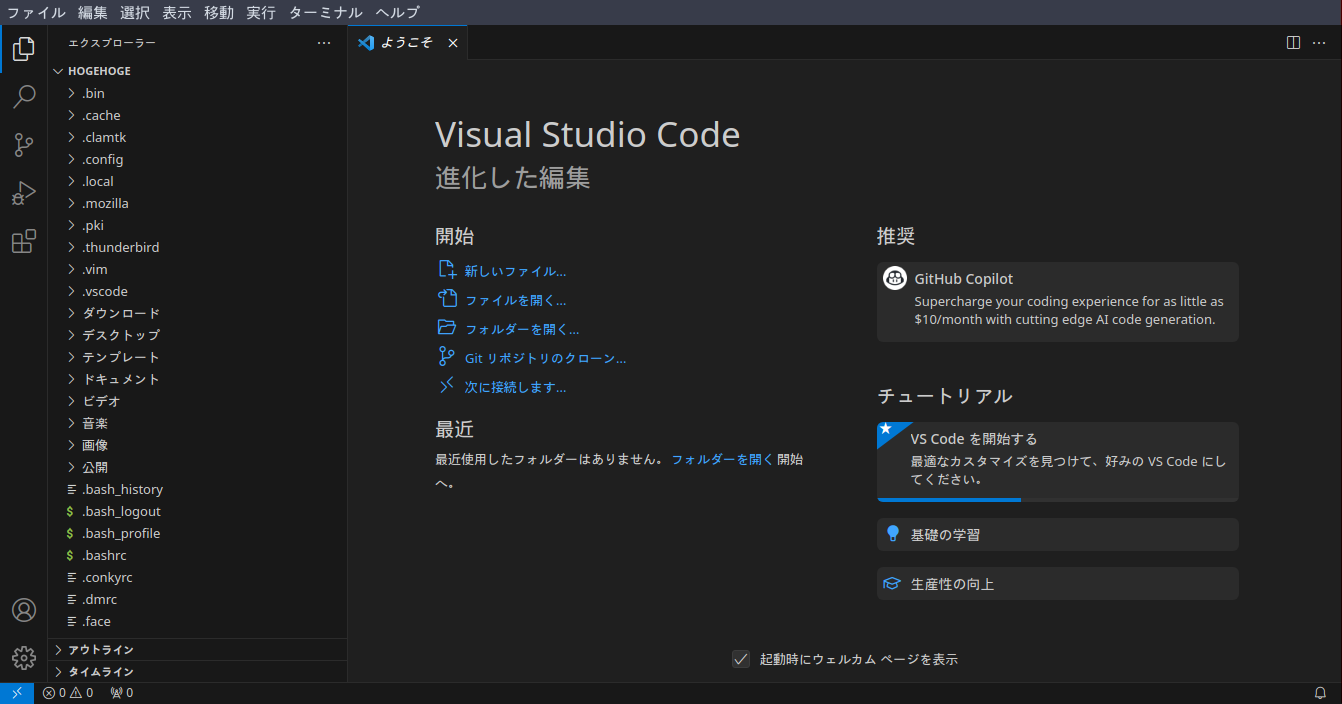Open the Explorer view in activity bar

click(x=24, y=48)
